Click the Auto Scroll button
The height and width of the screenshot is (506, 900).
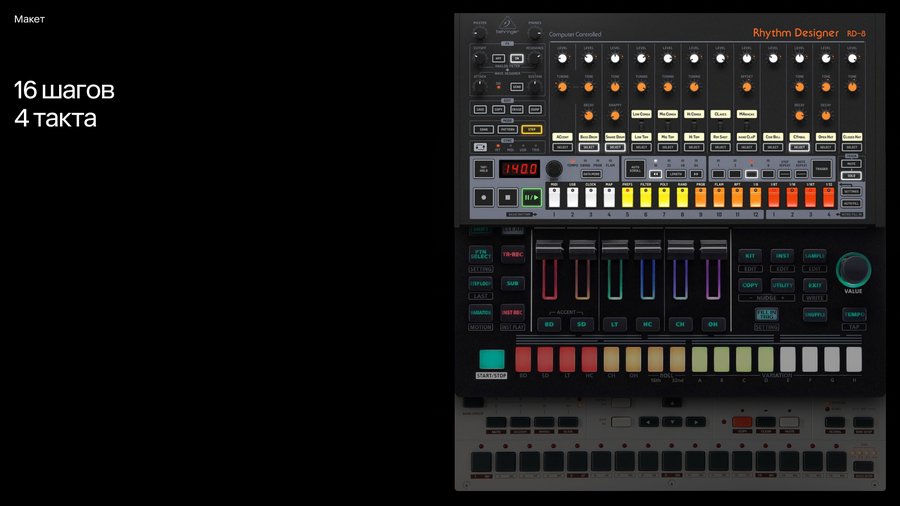point(634,169)
